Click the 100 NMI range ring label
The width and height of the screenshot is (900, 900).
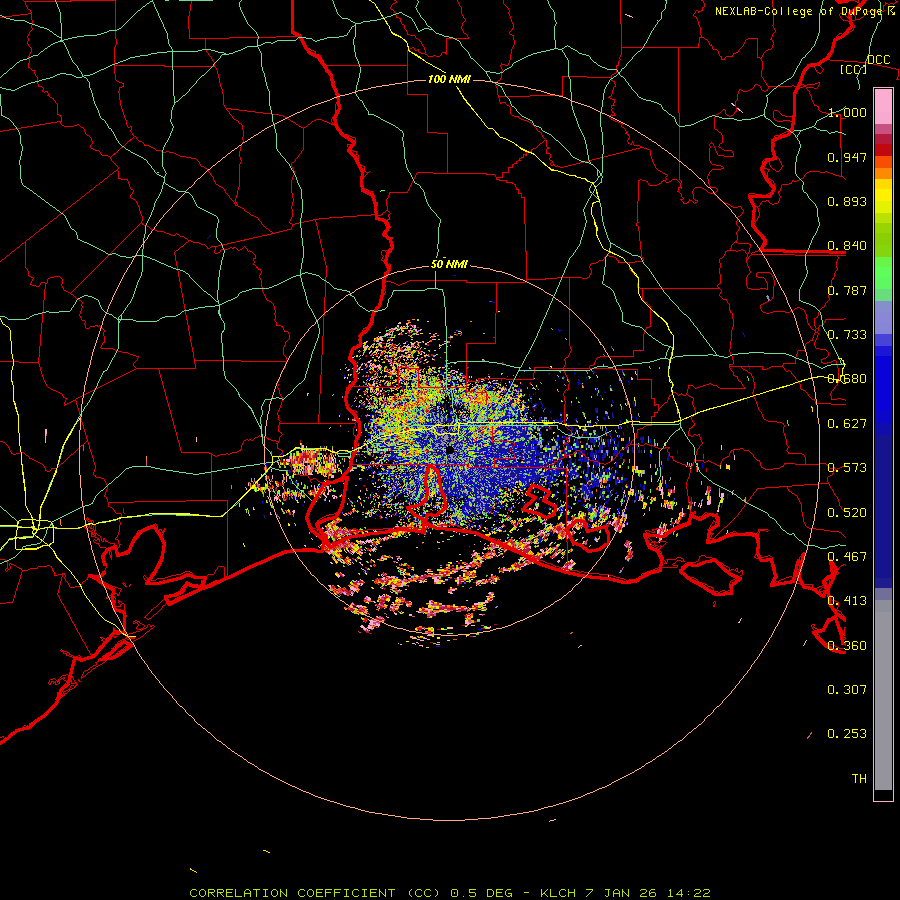[449, 79]
